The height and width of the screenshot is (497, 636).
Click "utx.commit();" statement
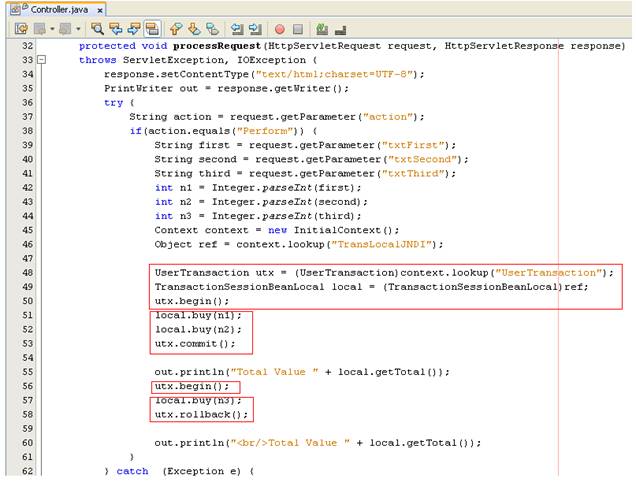pos(195,344)
